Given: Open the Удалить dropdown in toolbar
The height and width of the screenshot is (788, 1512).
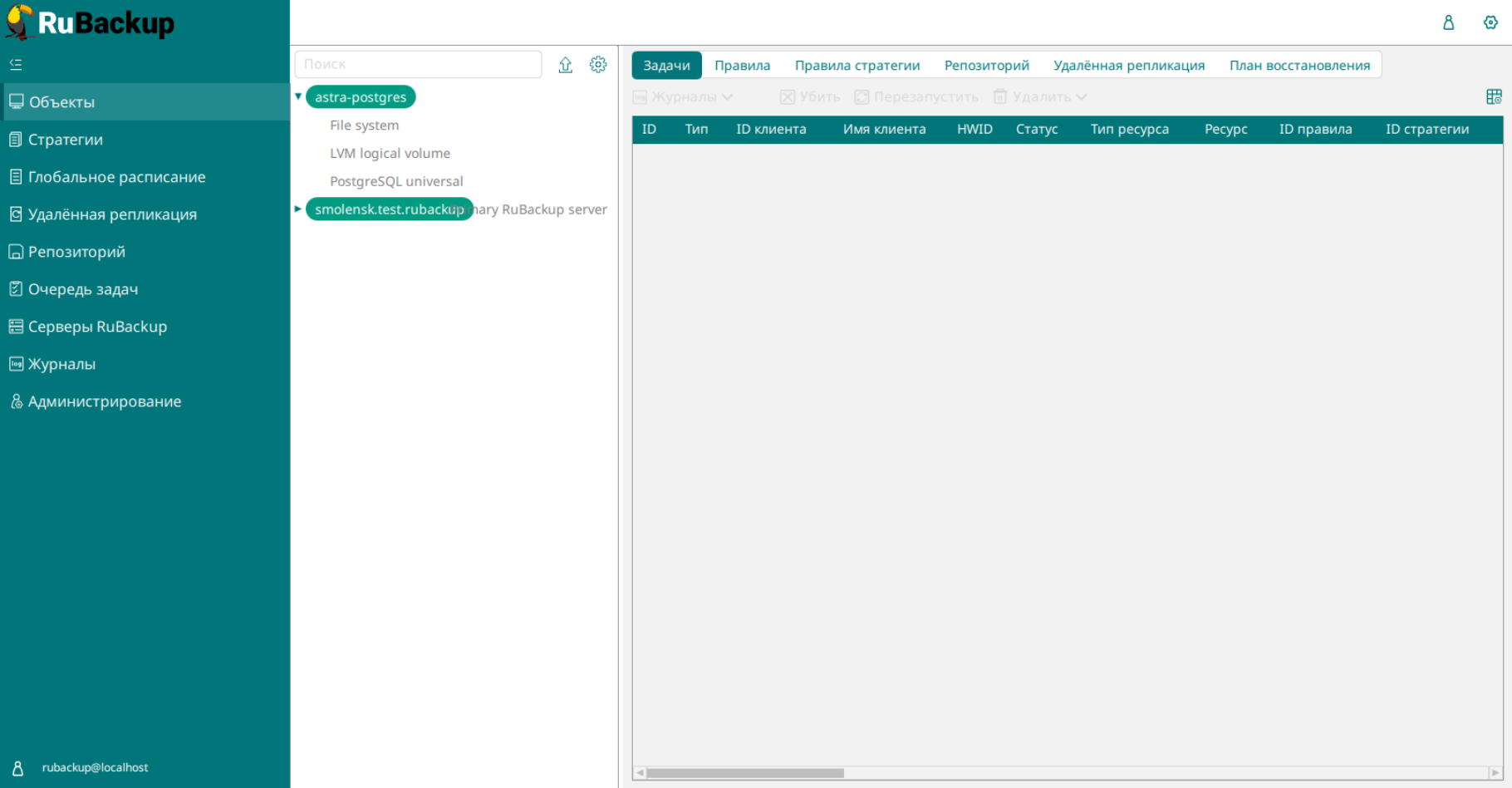Looking at the screenshot, I should pyautogui.click(x=1041, y=97).
